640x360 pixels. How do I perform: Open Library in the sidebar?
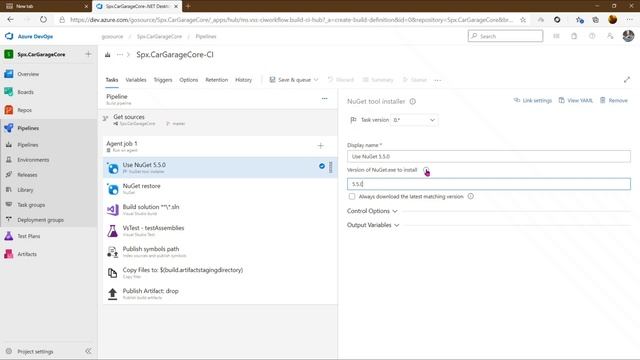pos(25,190)
